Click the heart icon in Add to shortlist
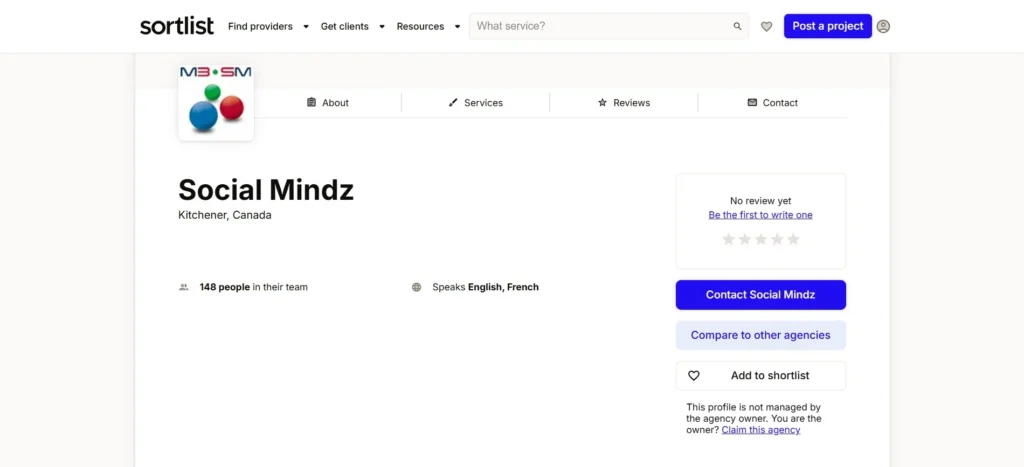The image size is (1024, 467). coord(694,376)
